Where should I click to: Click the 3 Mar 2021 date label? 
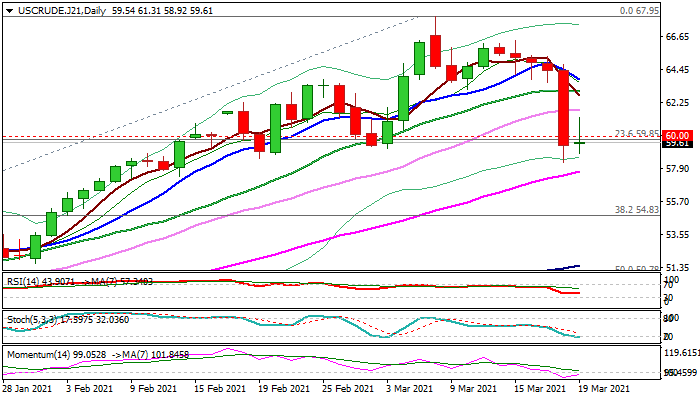[x=408, y=388]
